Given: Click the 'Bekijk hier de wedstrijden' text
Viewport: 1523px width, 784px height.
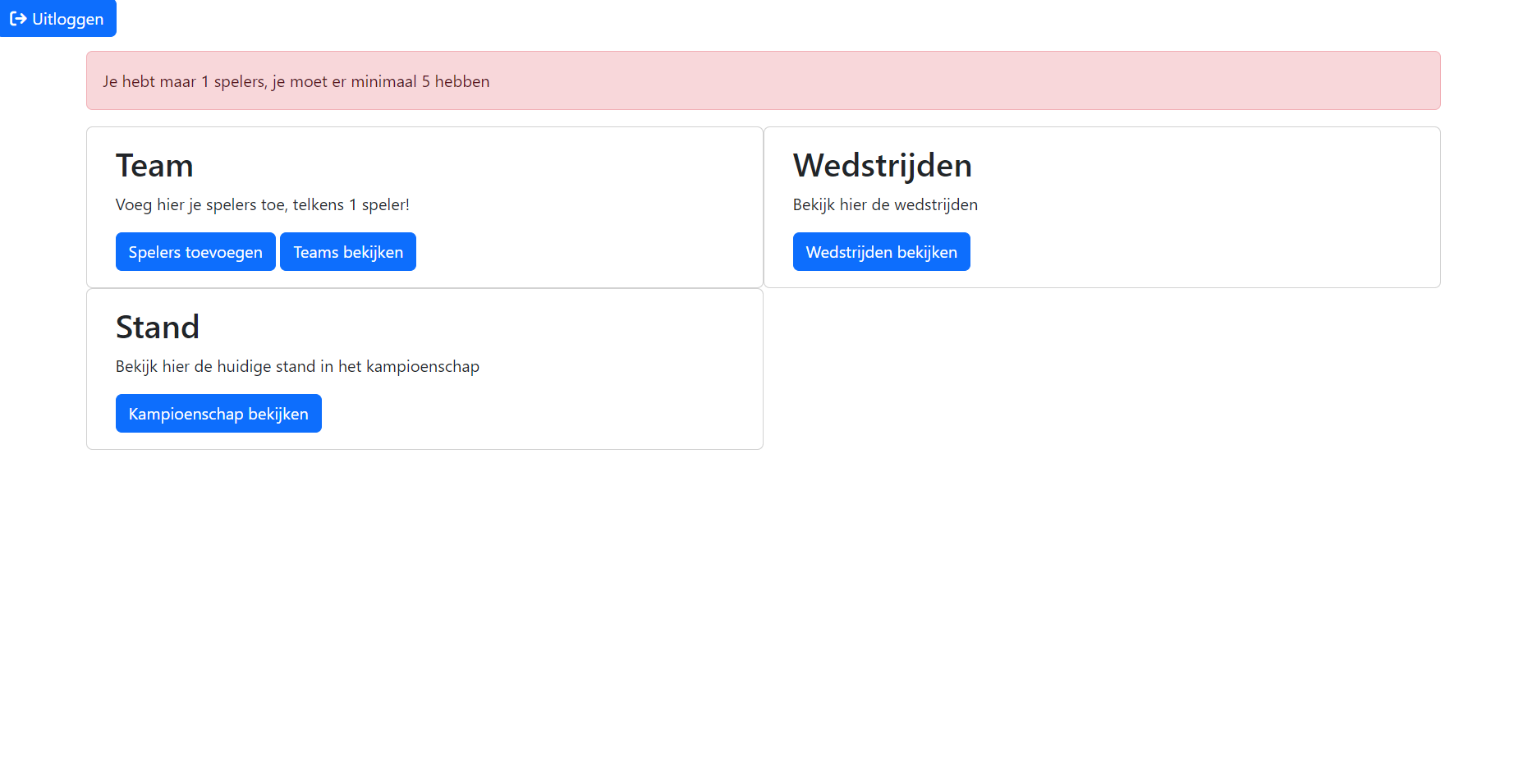Looking at the screenshot, I should [x=885, y=205].
